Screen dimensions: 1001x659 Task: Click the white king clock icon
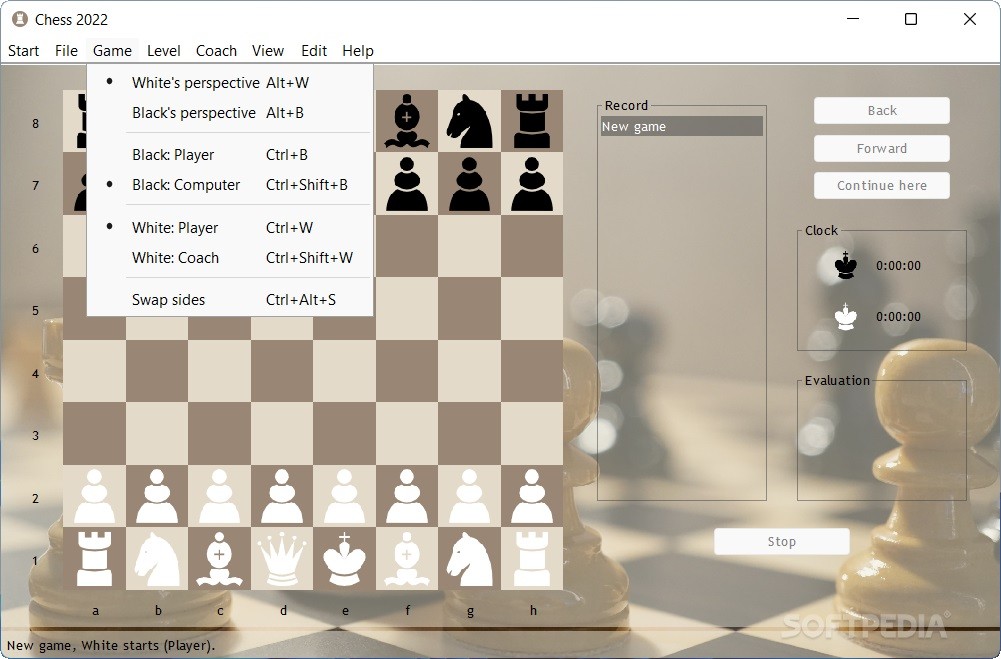846,317
